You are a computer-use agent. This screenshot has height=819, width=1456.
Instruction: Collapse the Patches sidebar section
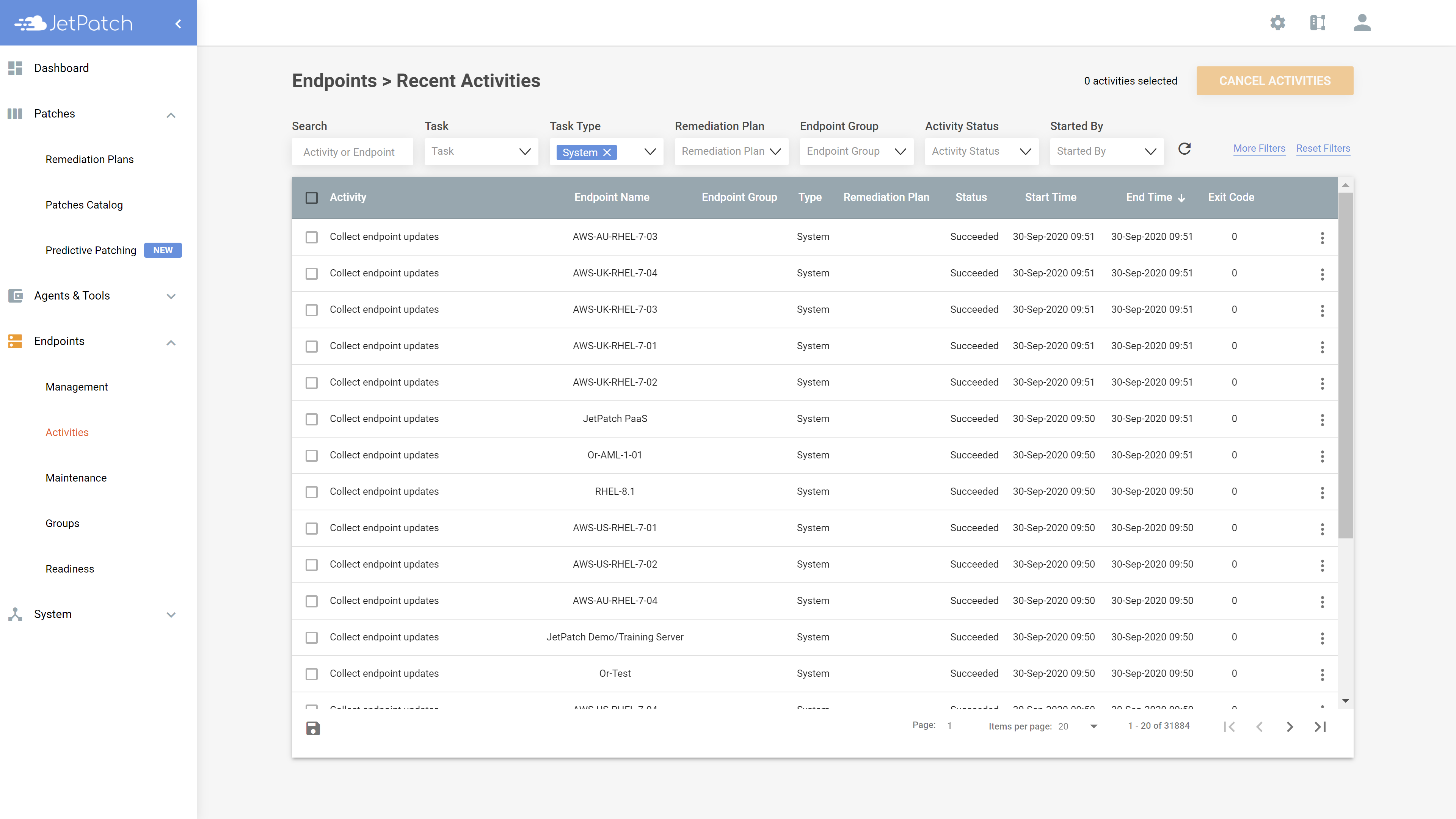click(x=171, y=115)
